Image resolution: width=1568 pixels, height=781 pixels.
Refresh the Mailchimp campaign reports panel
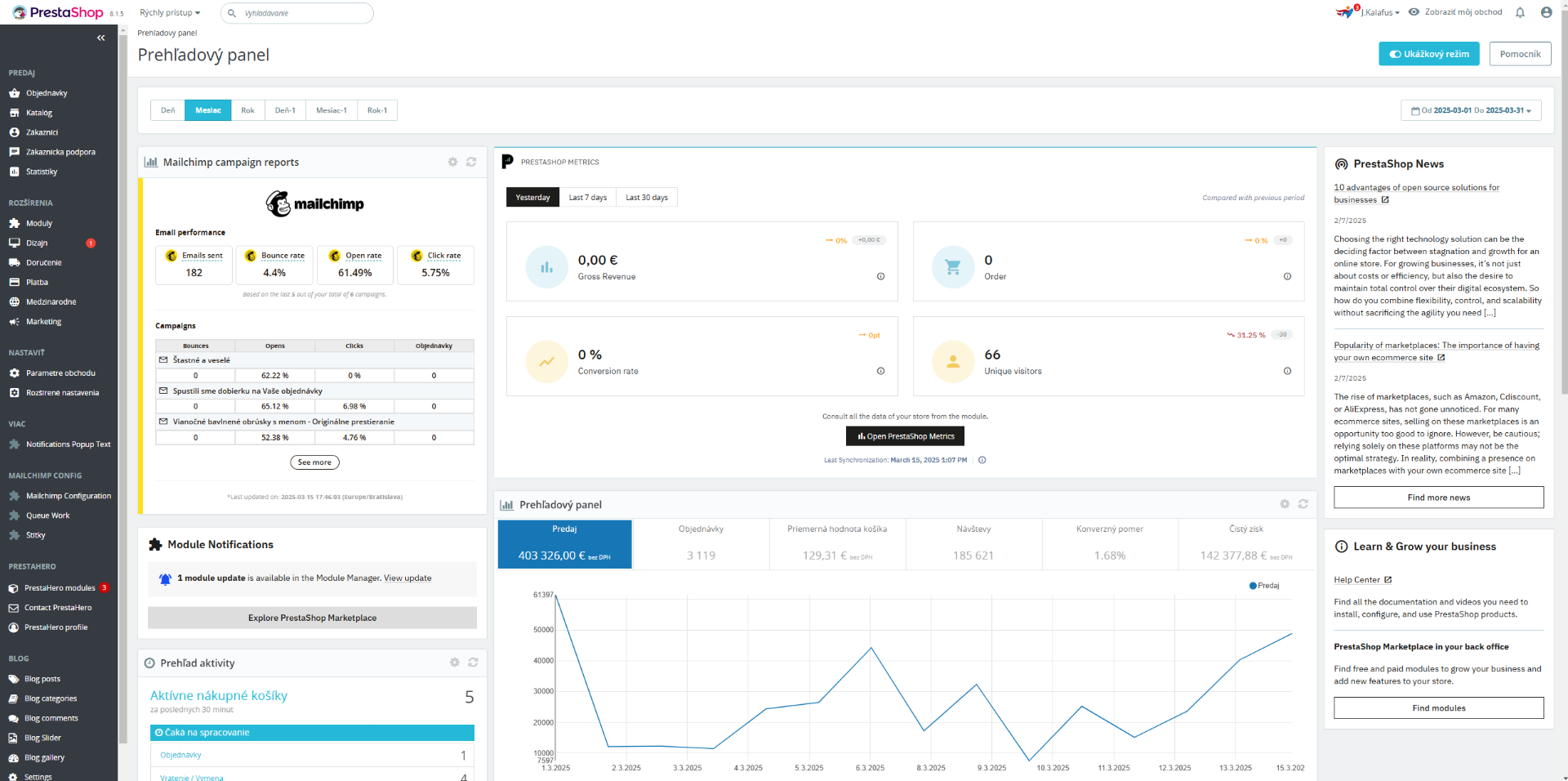[x=471, y=162]
